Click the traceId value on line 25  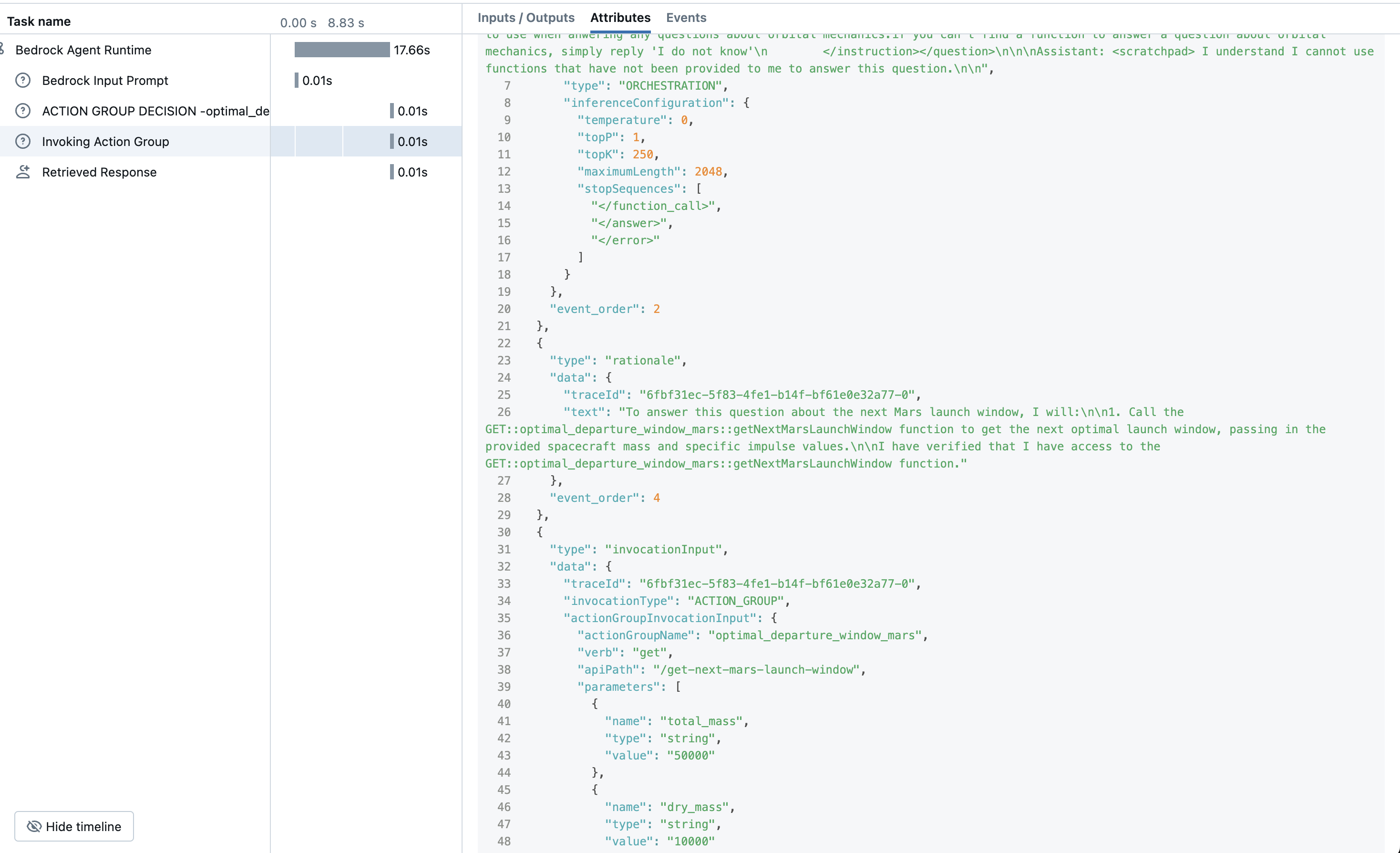point(777,395)
